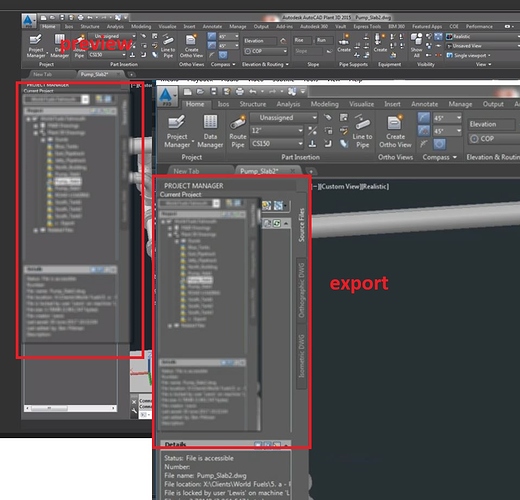Screen dimensions: 520x500
Task: Select the Isometric DWG tab in Project Manager
Action: (x=301, y=356)
